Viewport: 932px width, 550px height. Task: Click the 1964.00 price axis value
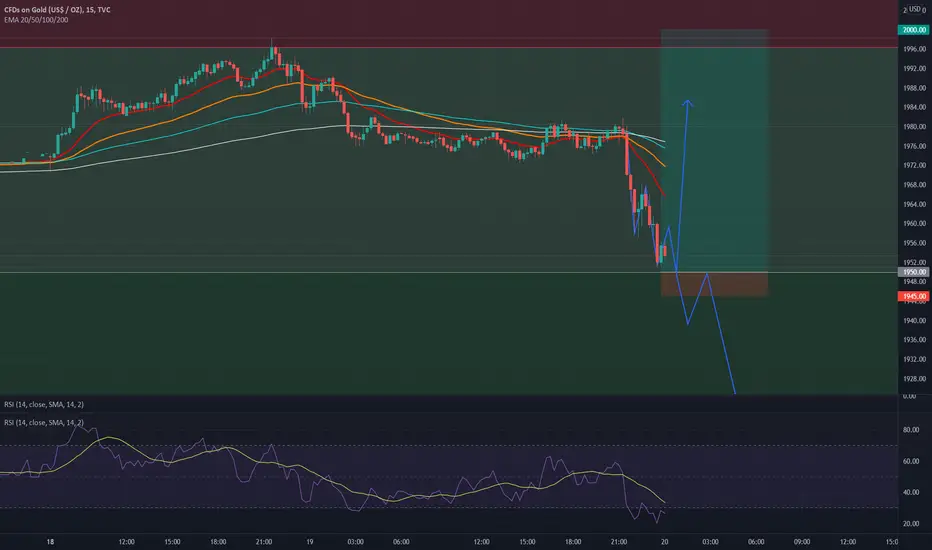coord(915,204)
